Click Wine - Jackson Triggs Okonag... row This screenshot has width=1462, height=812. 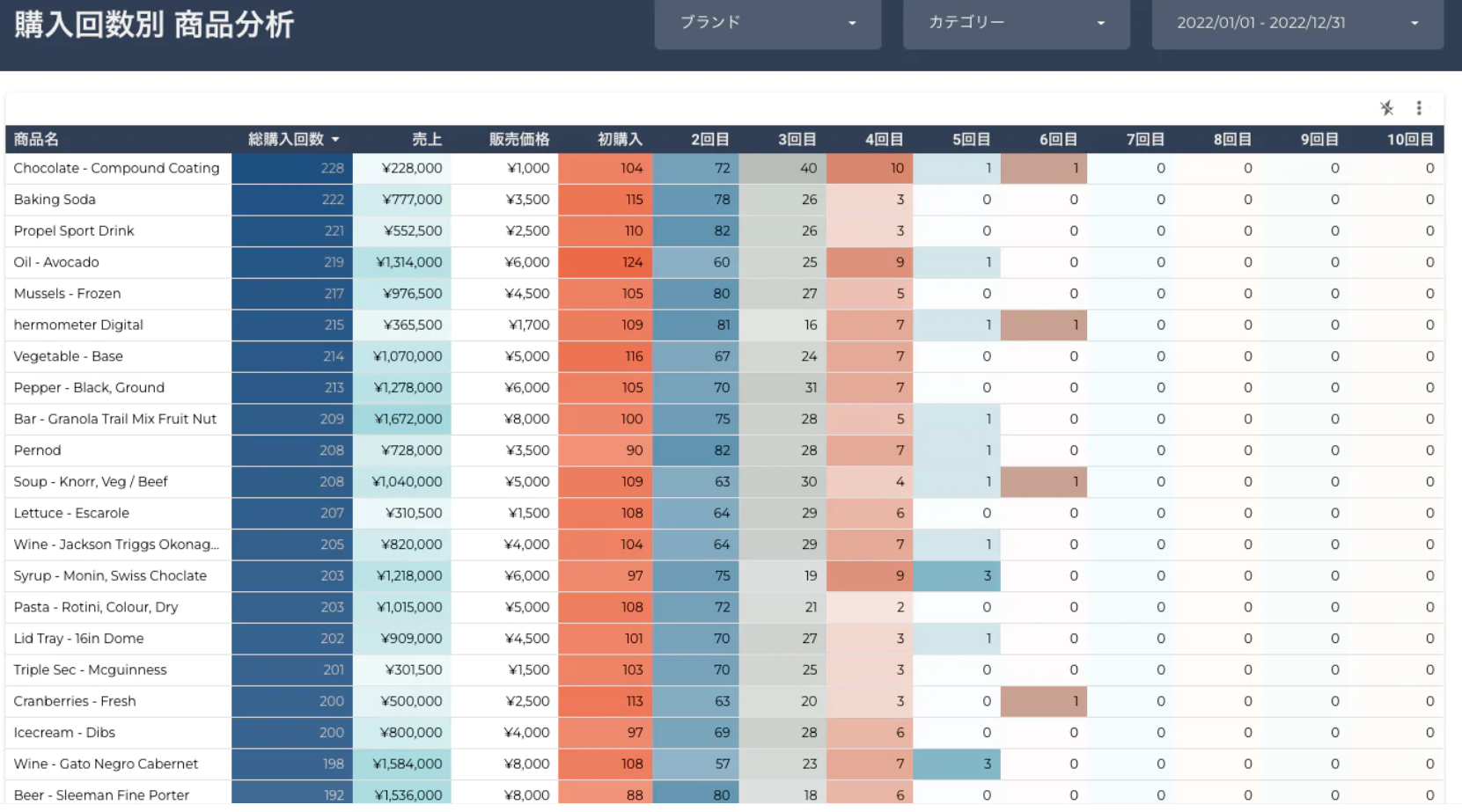116,545
